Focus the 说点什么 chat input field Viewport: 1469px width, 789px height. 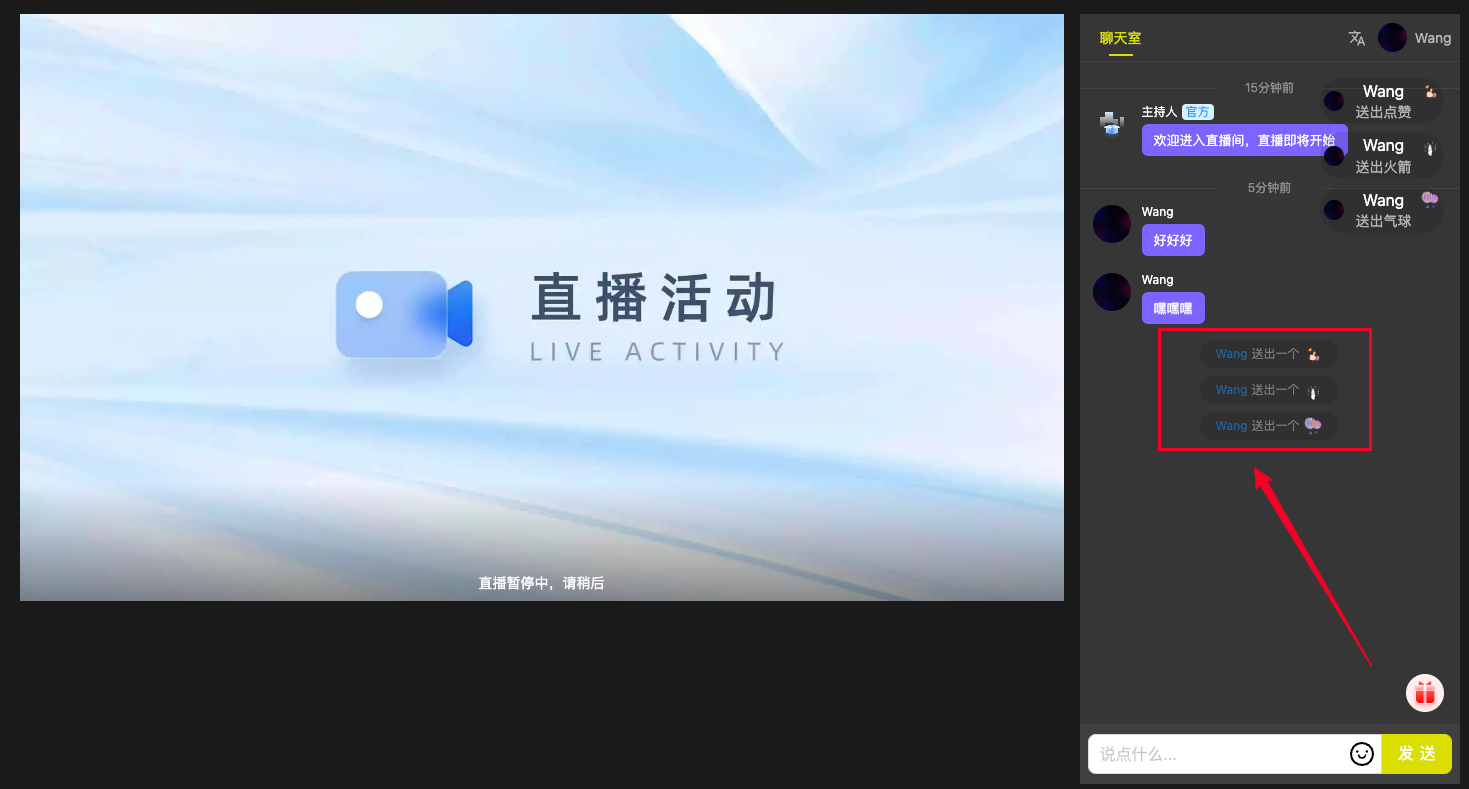[1218, 754]
